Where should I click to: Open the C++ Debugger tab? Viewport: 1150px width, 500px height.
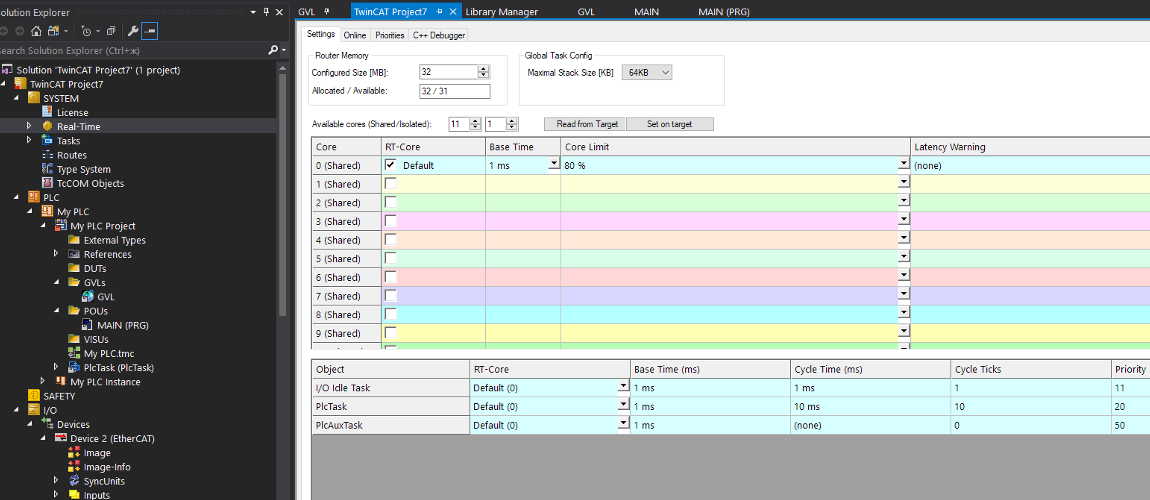point(439,35)
